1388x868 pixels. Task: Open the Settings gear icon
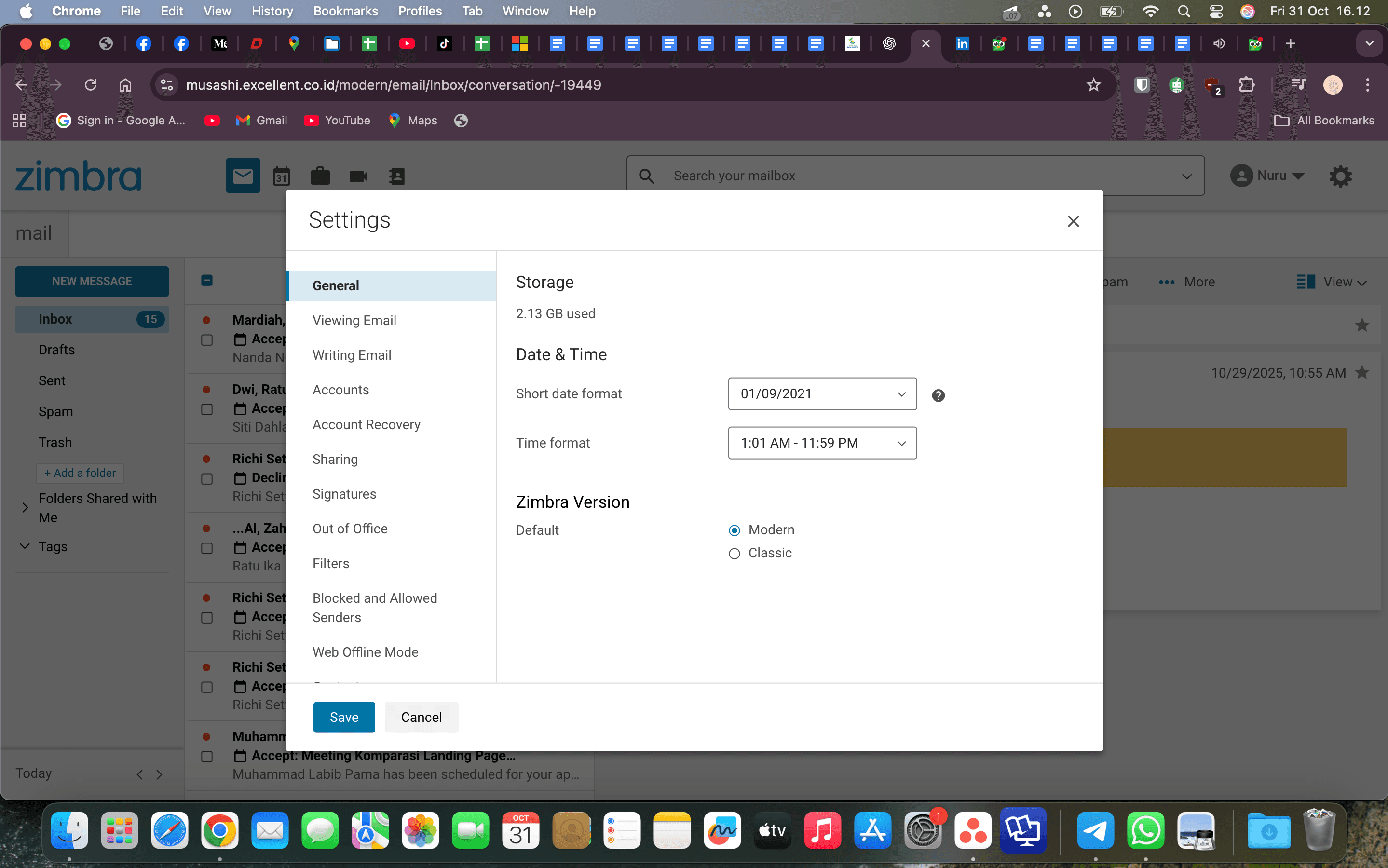[x=1341, y=176]
